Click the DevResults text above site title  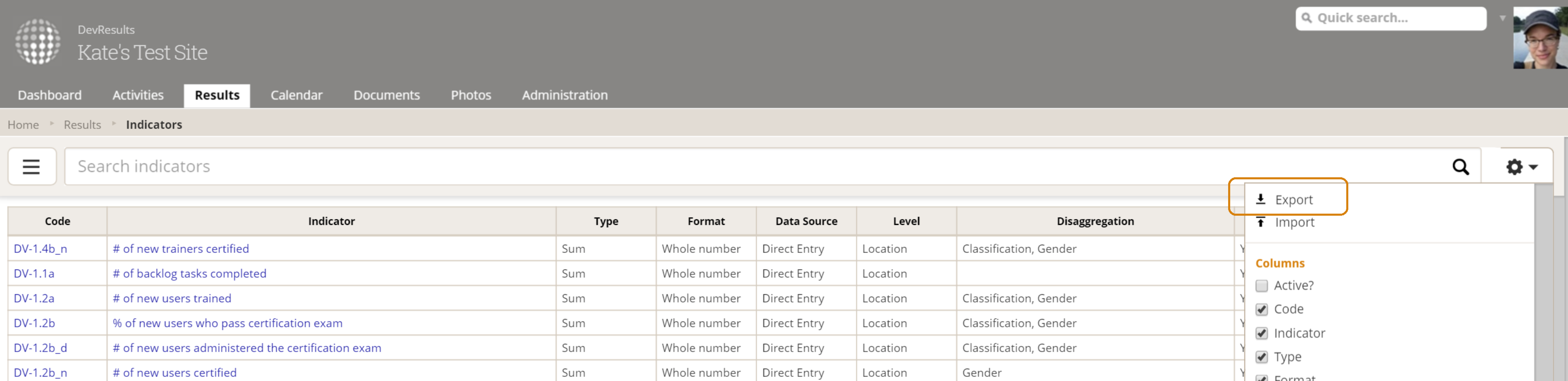tap(106, 30)
